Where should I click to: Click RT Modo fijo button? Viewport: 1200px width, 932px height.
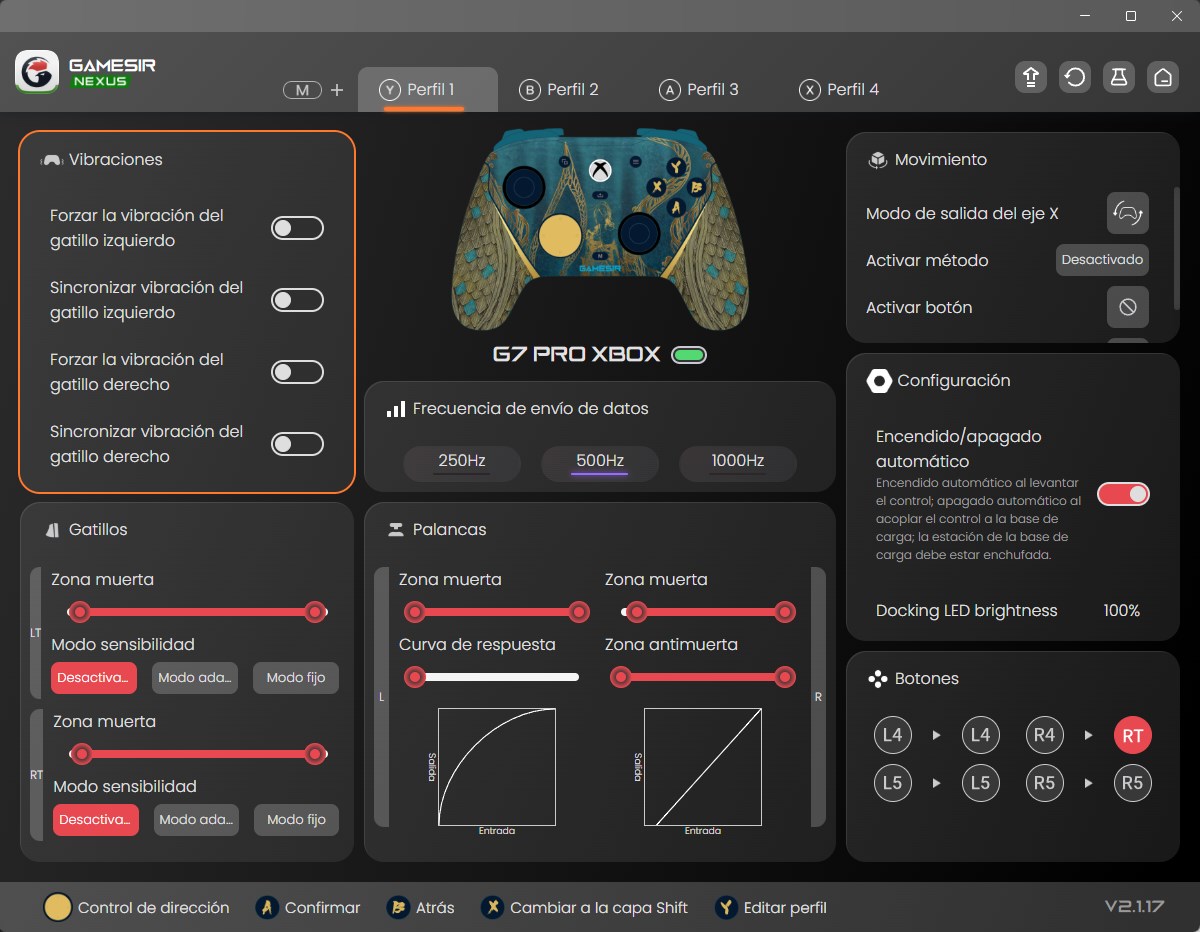coord(296,820)
